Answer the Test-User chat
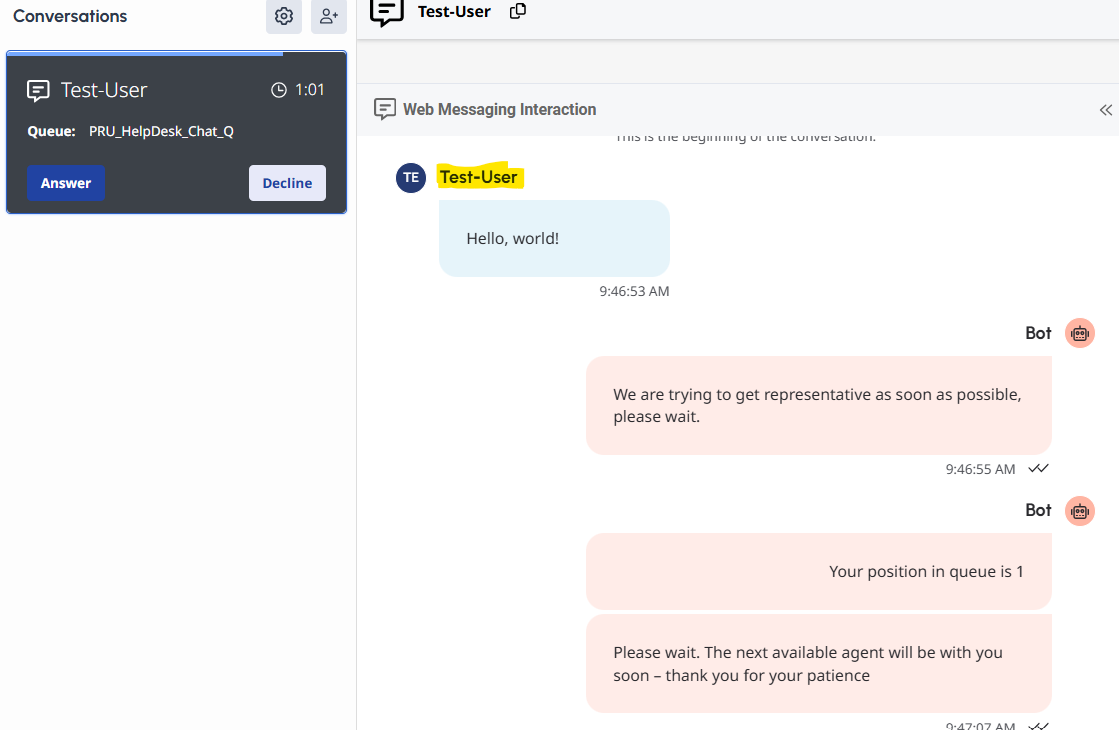The height and width of the screenshot is (730, 1119). click(66, 183)
